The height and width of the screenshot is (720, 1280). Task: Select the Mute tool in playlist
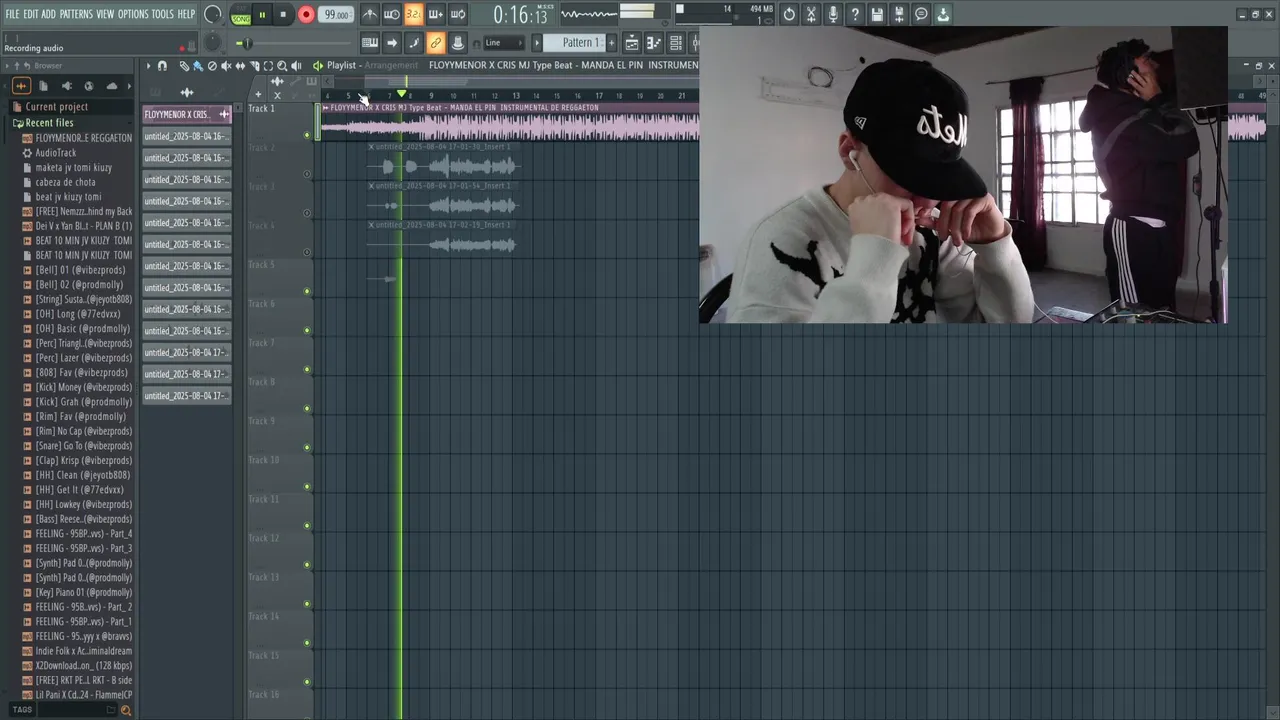(x=226, y=66)
